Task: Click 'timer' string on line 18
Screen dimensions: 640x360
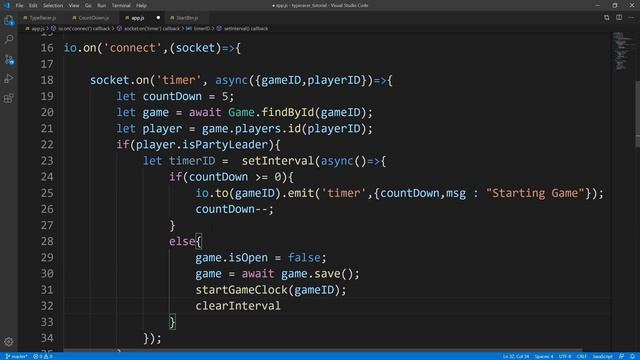Action: (x=179, y=80)
